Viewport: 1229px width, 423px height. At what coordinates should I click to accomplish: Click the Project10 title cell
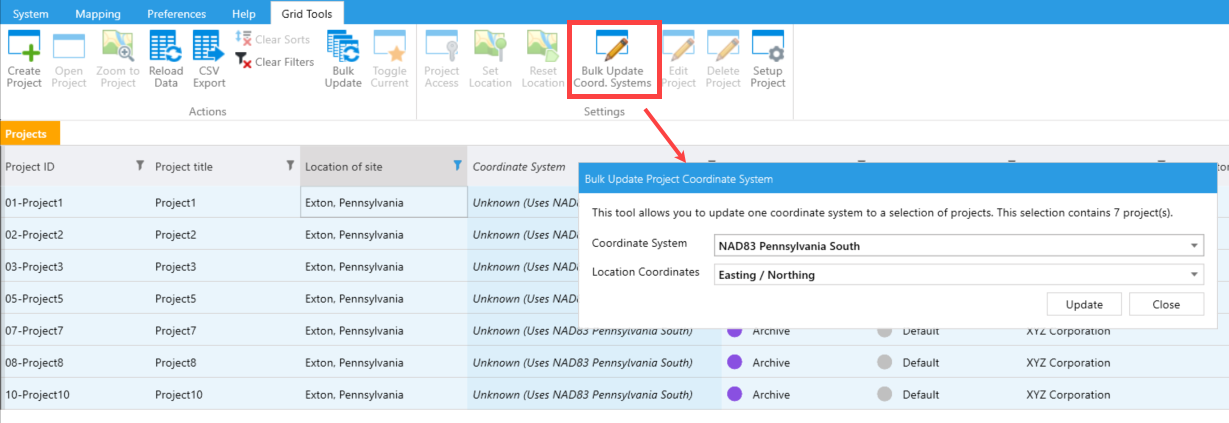pyautogui.click(x=225, y=394)
